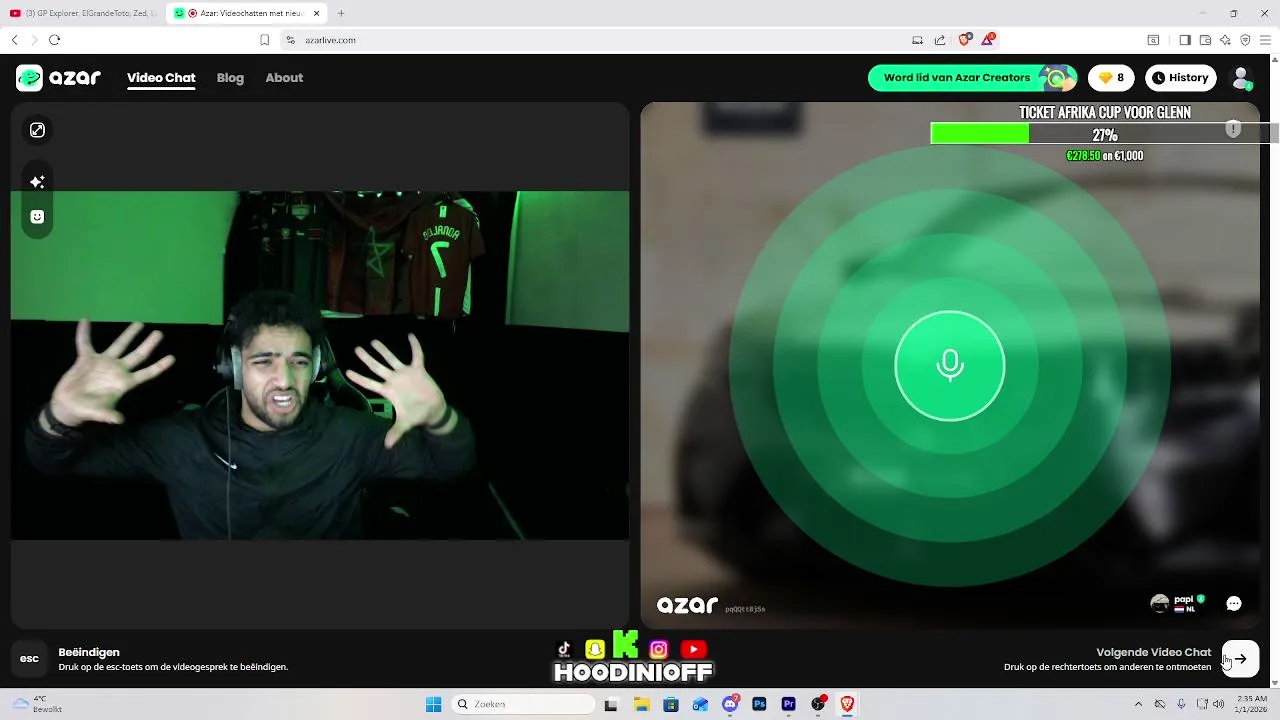Screen dimensions: 1280x720
Task: Click Word lid van Azar Creators banner
Action: pos(972,78)
